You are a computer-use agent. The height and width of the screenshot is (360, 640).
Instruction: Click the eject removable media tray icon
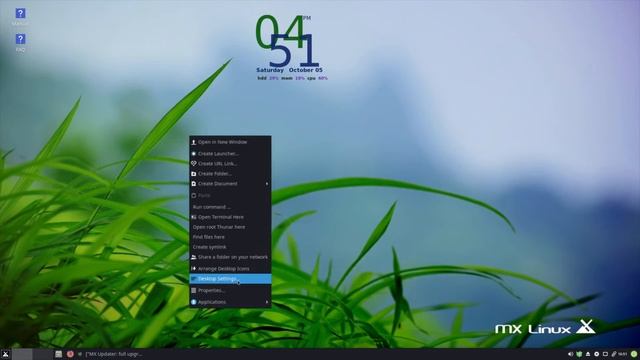pyautogui.click(x=588, y=354)
